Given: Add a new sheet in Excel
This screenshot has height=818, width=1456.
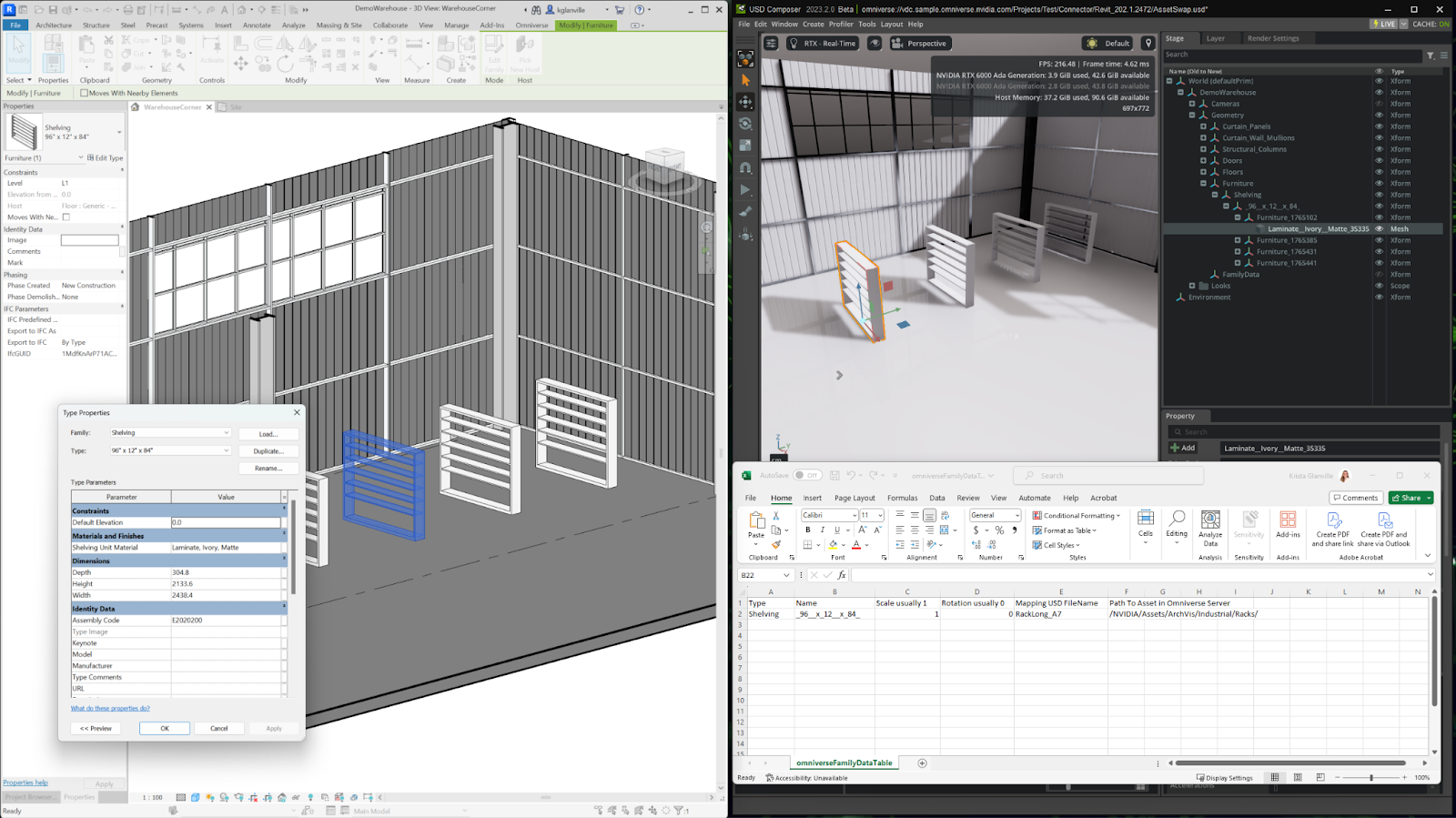Looking at the screenshot, I should [922, 763].
